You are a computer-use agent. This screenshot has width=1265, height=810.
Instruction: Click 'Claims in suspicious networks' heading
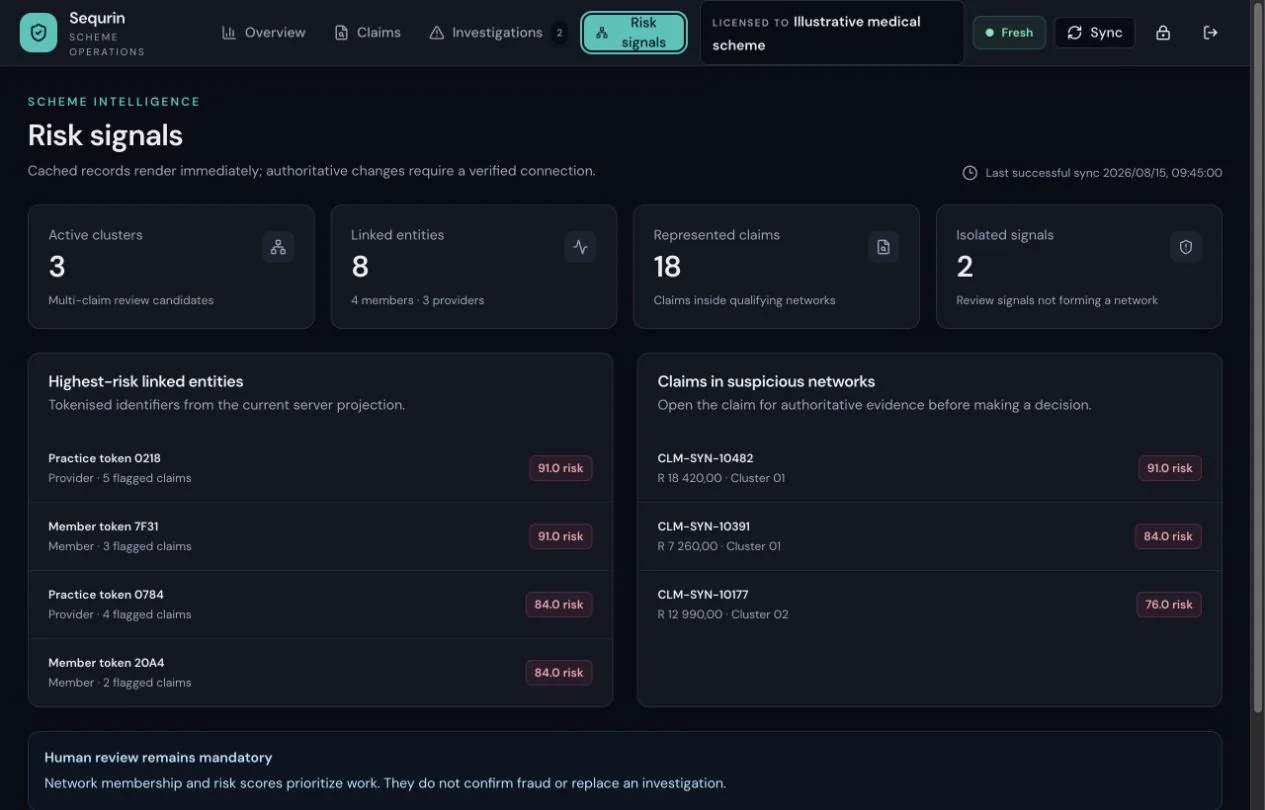pyautogui.click(x=766, y=381)
